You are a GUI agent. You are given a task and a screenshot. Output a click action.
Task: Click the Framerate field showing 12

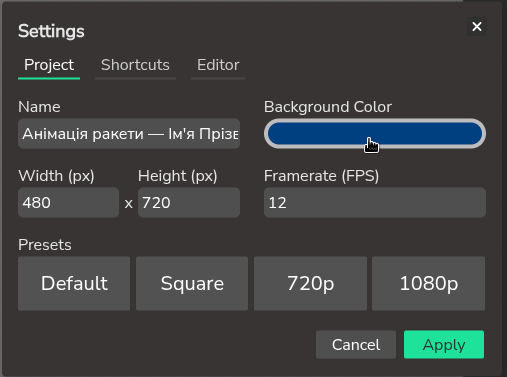(375, 202)
